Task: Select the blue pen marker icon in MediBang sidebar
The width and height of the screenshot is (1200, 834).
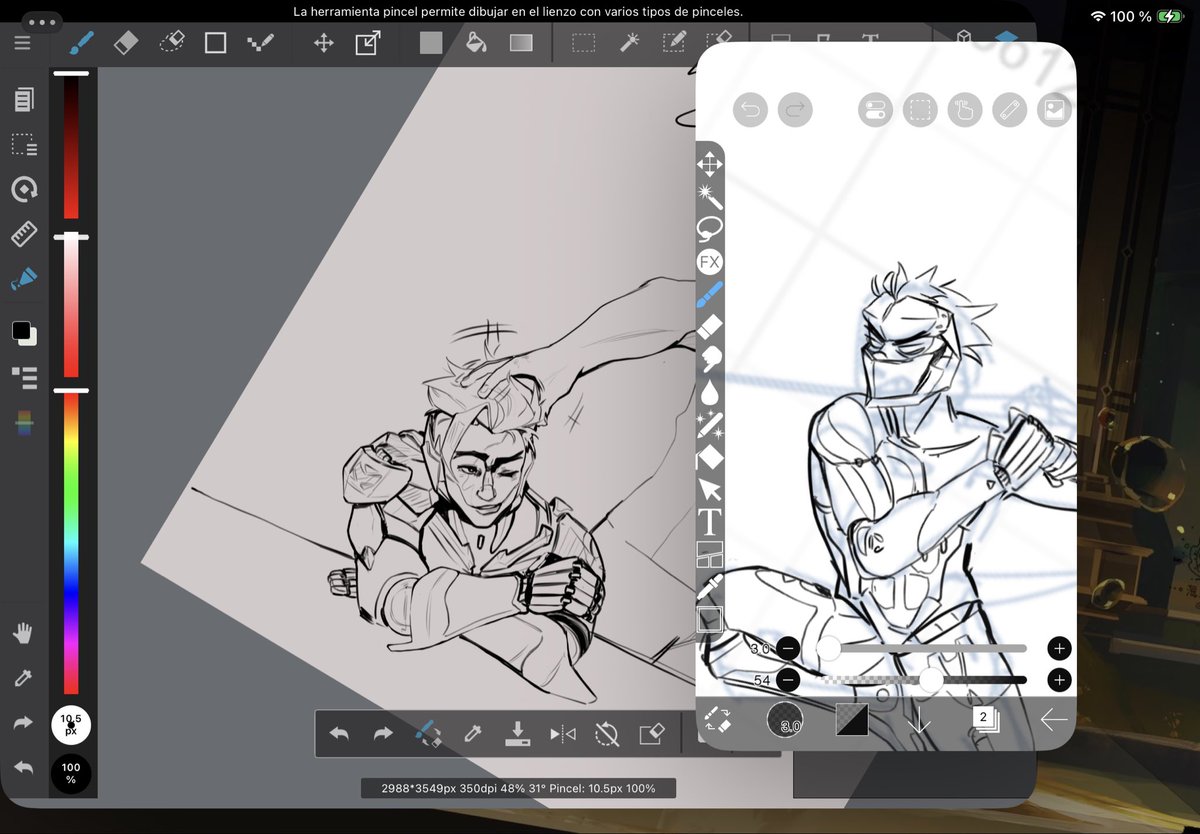Action: tap(24, 279)
